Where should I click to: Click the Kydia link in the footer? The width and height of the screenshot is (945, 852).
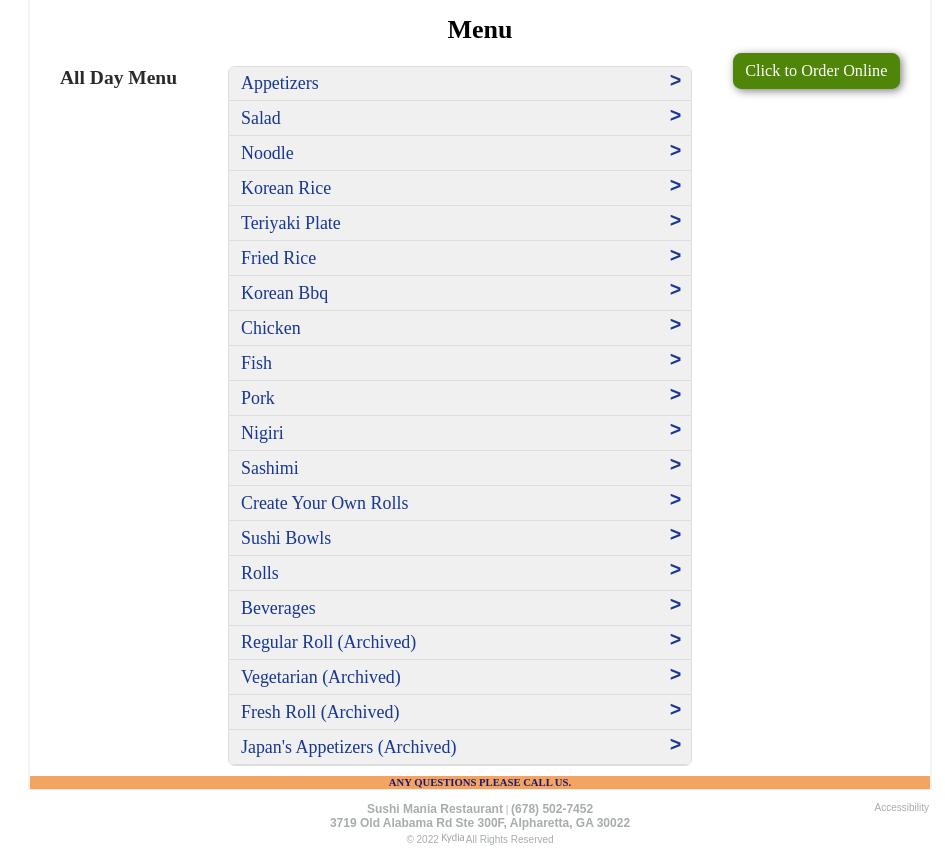[x=452, y=838]
